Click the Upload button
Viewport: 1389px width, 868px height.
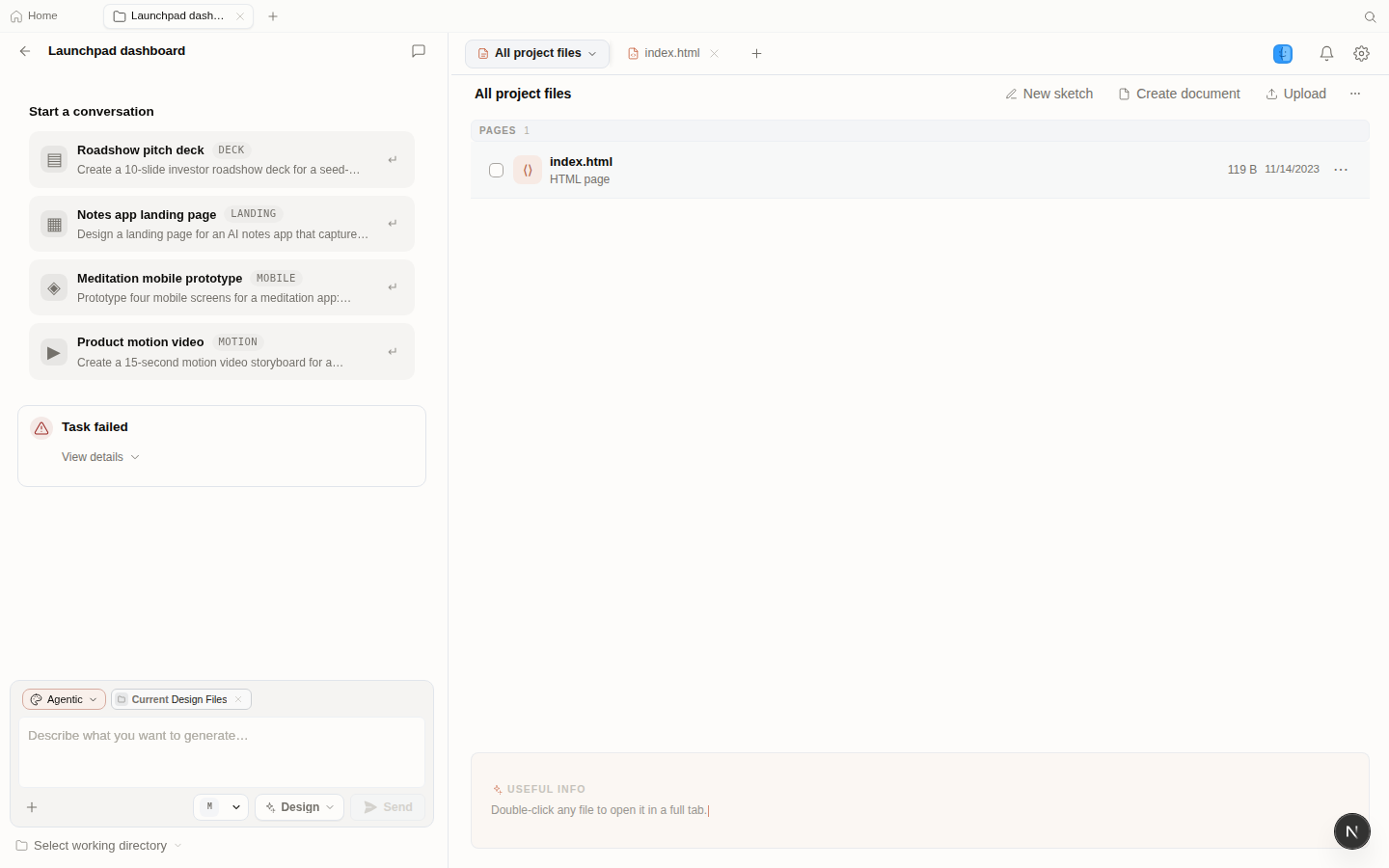[1295, 94]
